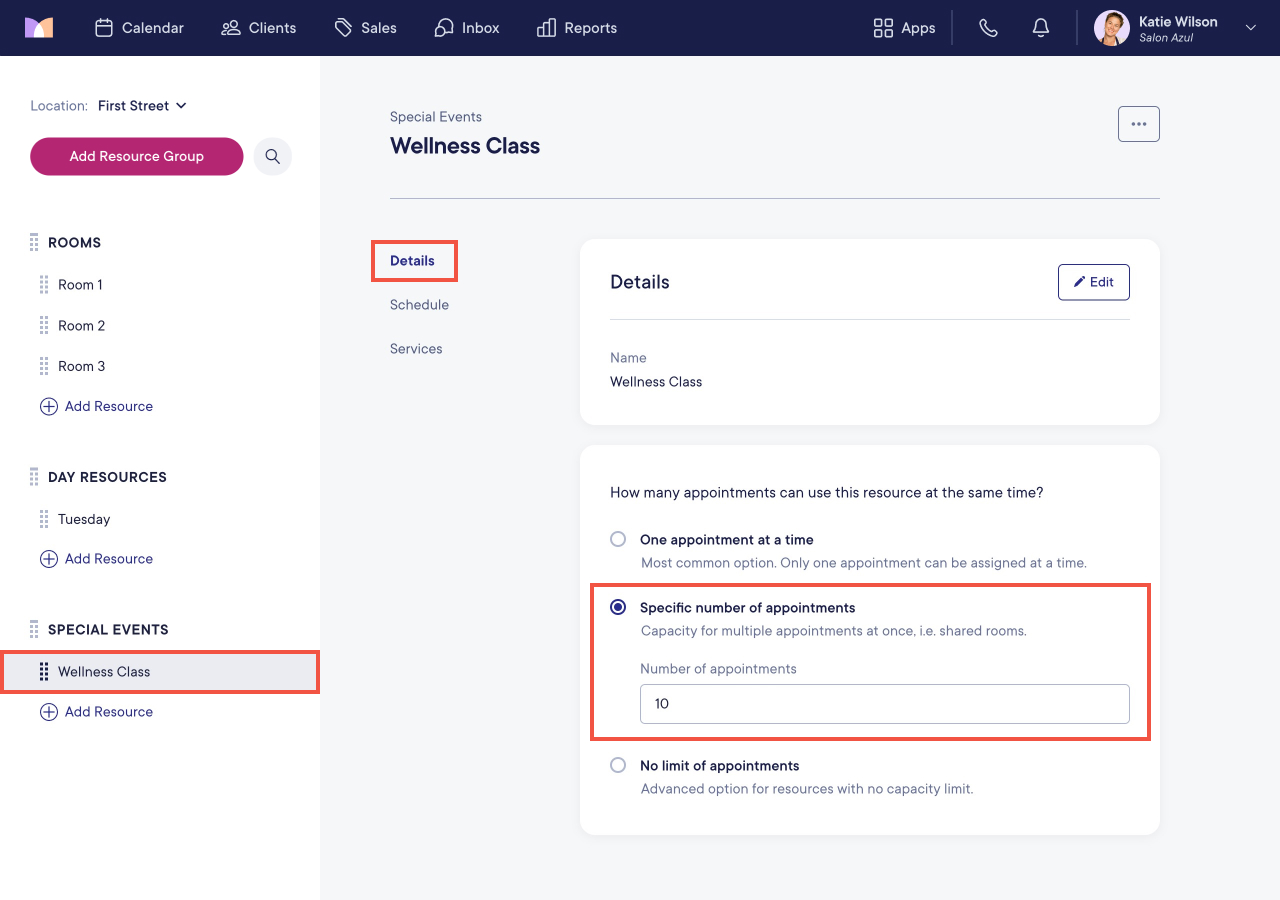Screen dimensions: 1280x900
Task: Open the Calendar menu item
Action: (139, 28)
